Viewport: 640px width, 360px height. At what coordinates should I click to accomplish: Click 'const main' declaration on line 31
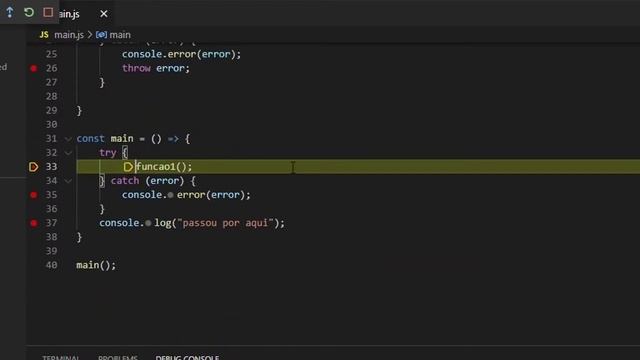point(105,138)
